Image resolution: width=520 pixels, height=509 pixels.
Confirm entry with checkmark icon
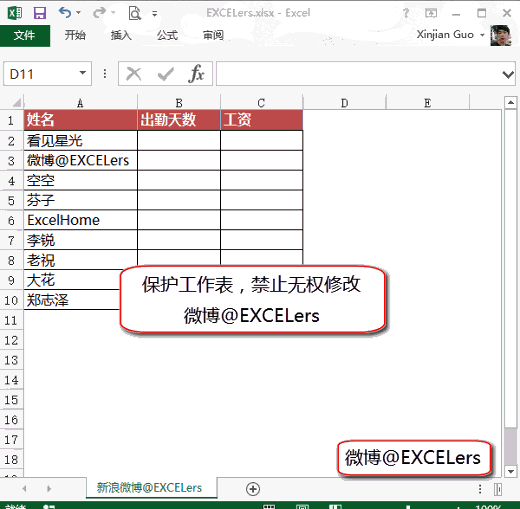coord(166,74)
